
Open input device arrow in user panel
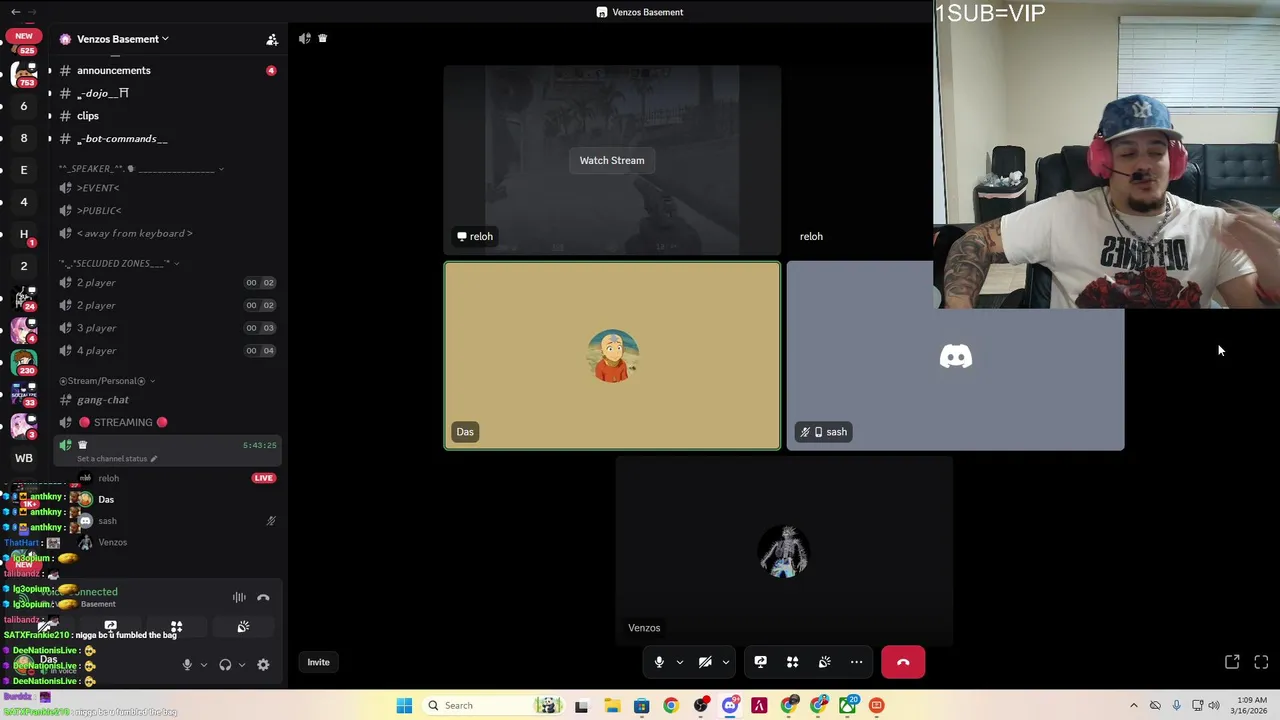204,665
